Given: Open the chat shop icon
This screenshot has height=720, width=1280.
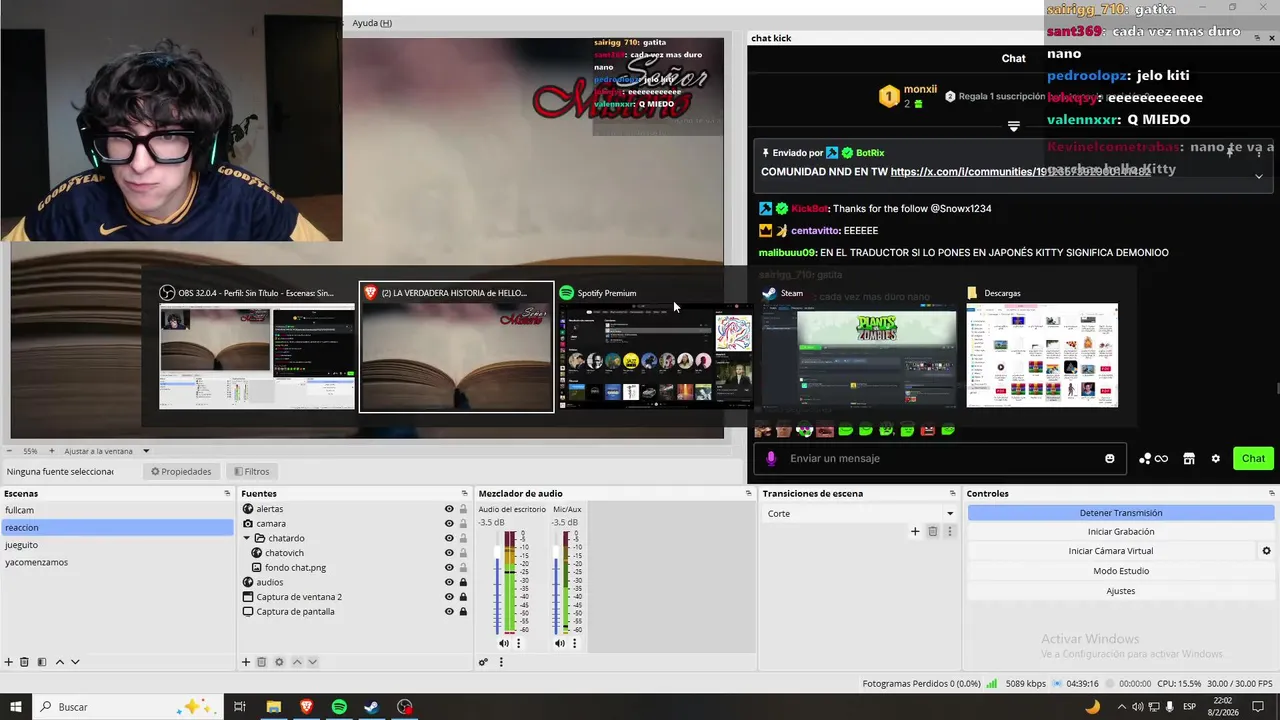Looking at the screenshot, I should click(1189, 459).
